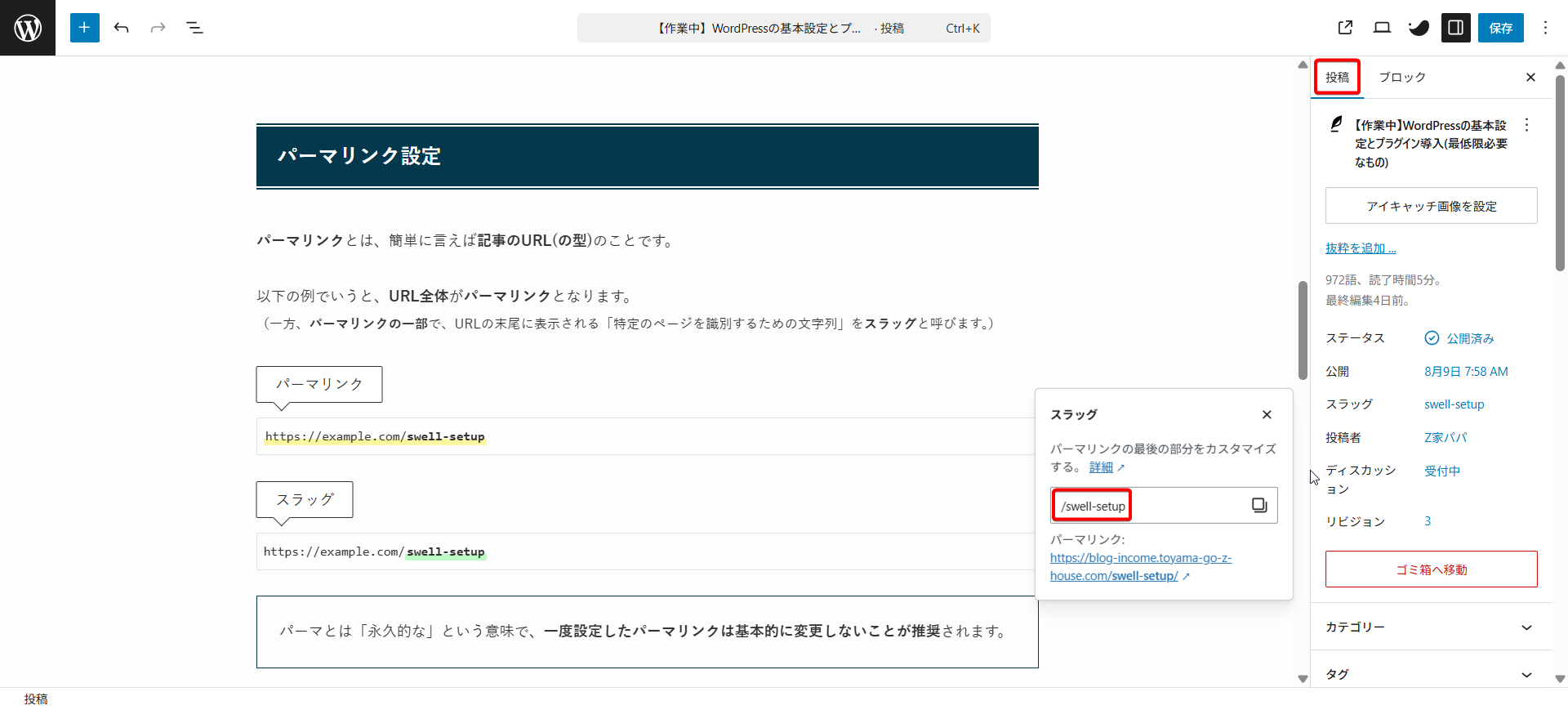
Task: Click the second example.com/swell-setup code line under スラッグ
Action: pyautogui.click(x=374, y=552)
